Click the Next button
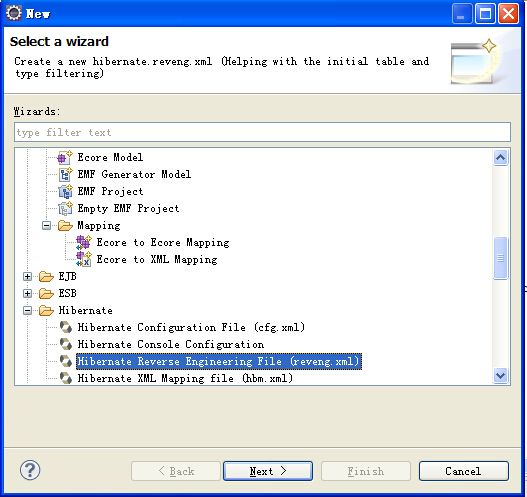Viewport: 527px width, 497px height. tap(268, 471)
